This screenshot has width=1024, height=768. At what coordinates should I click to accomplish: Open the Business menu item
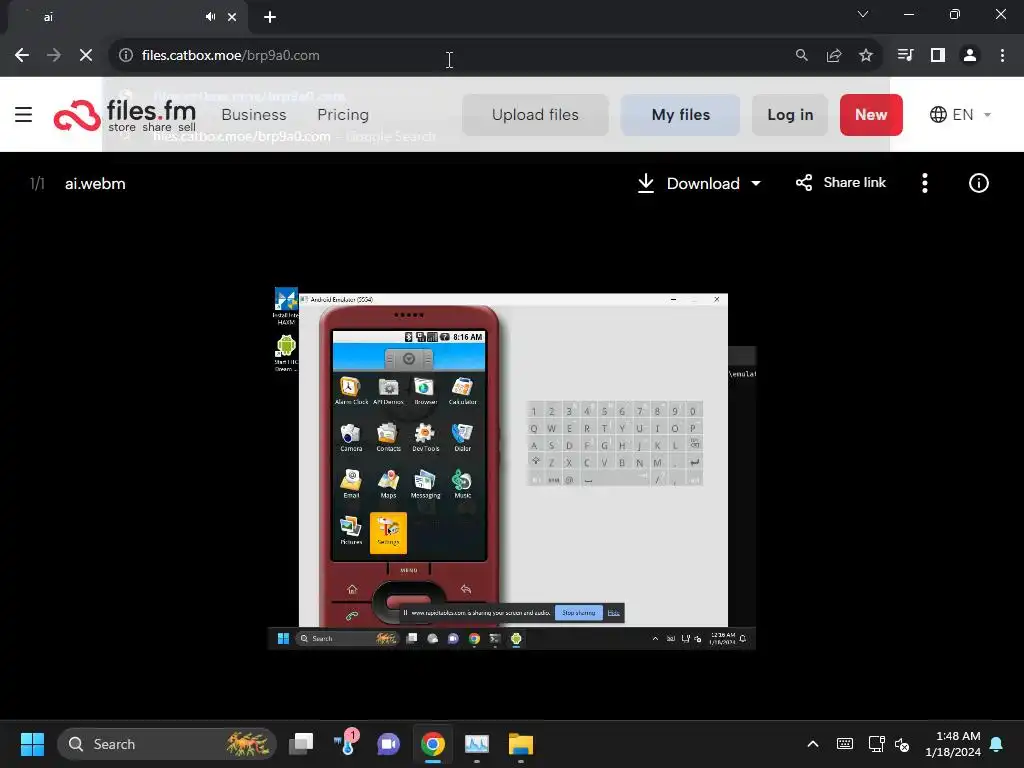[x=254, y=115]
